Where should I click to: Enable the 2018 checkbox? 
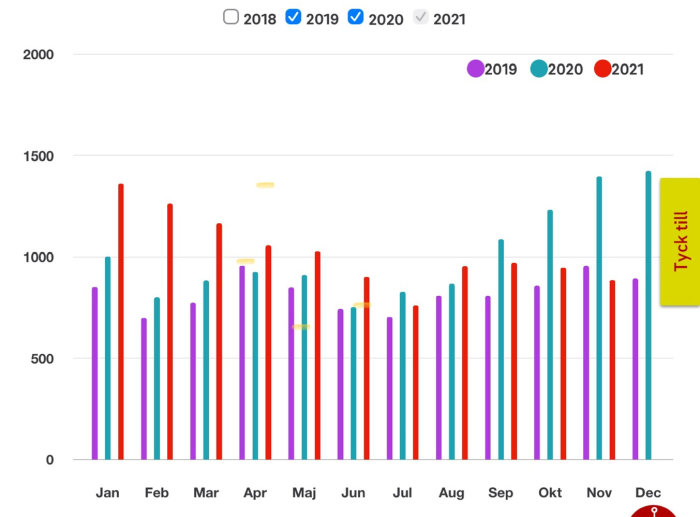click(231, 17)
